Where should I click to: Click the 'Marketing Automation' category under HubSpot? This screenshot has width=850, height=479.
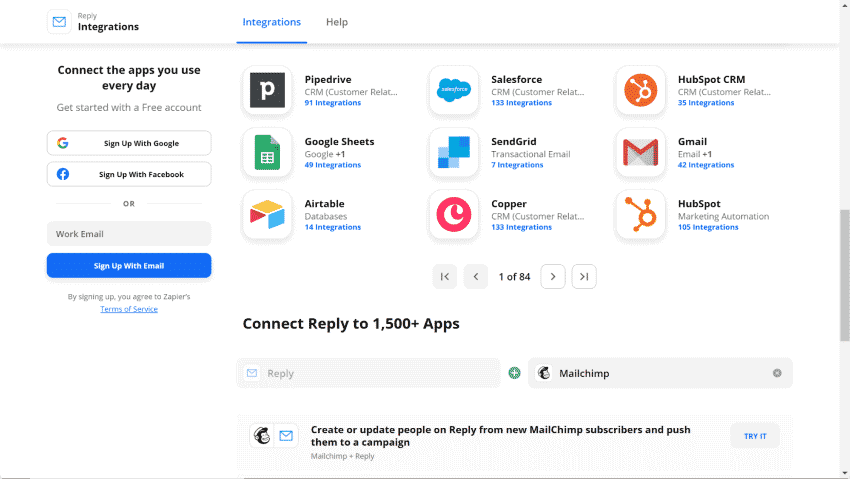(x=723, y=216)
